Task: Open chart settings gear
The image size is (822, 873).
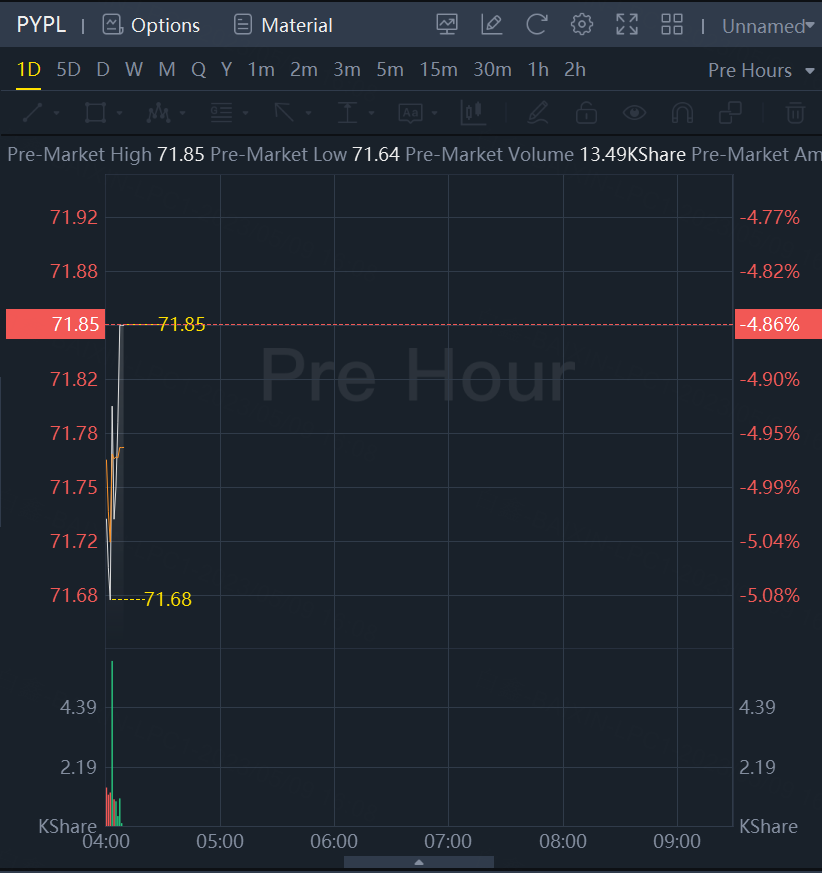Action: [582, 25]
